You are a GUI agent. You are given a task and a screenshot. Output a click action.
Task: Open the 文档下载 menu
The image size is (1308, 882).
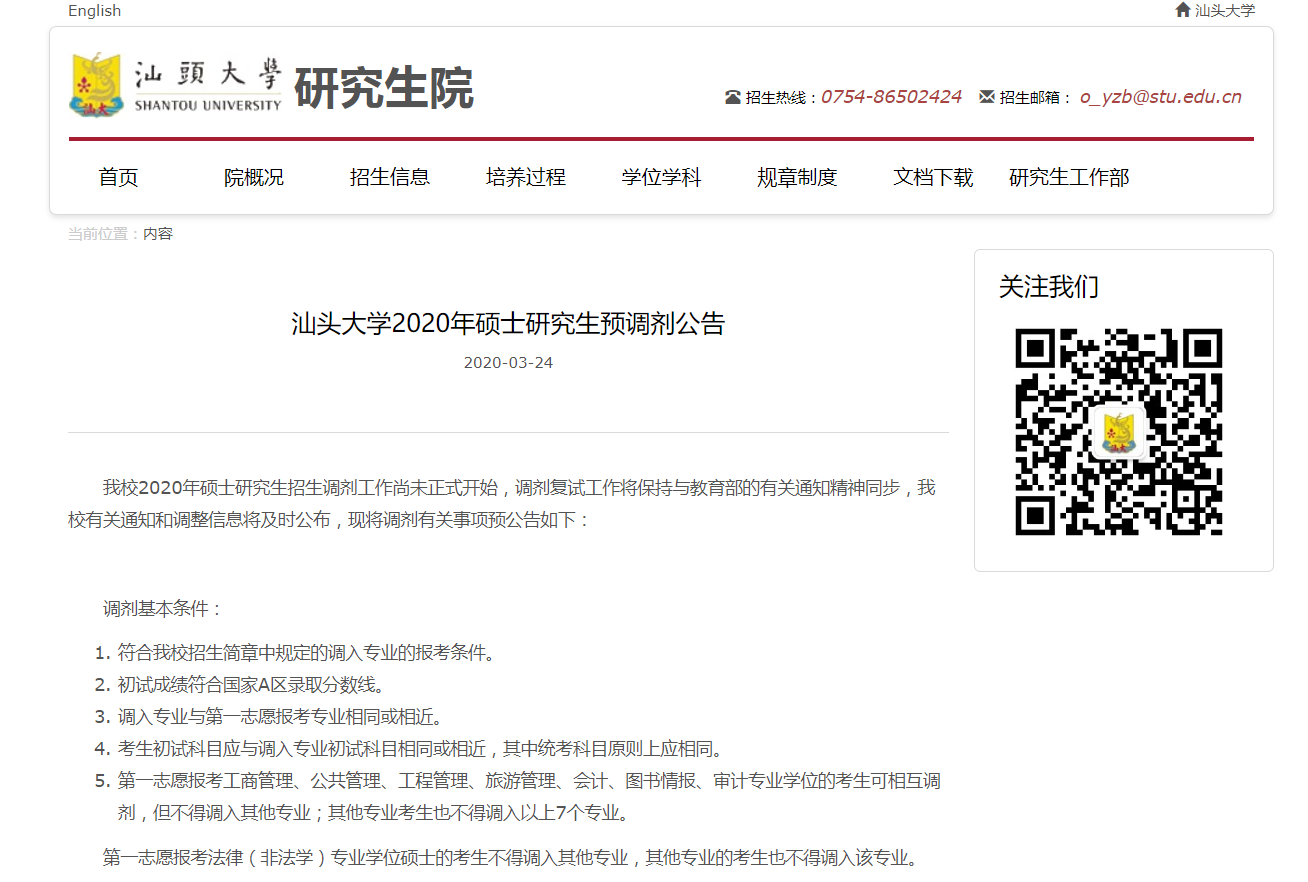click(x=933, y=178)
